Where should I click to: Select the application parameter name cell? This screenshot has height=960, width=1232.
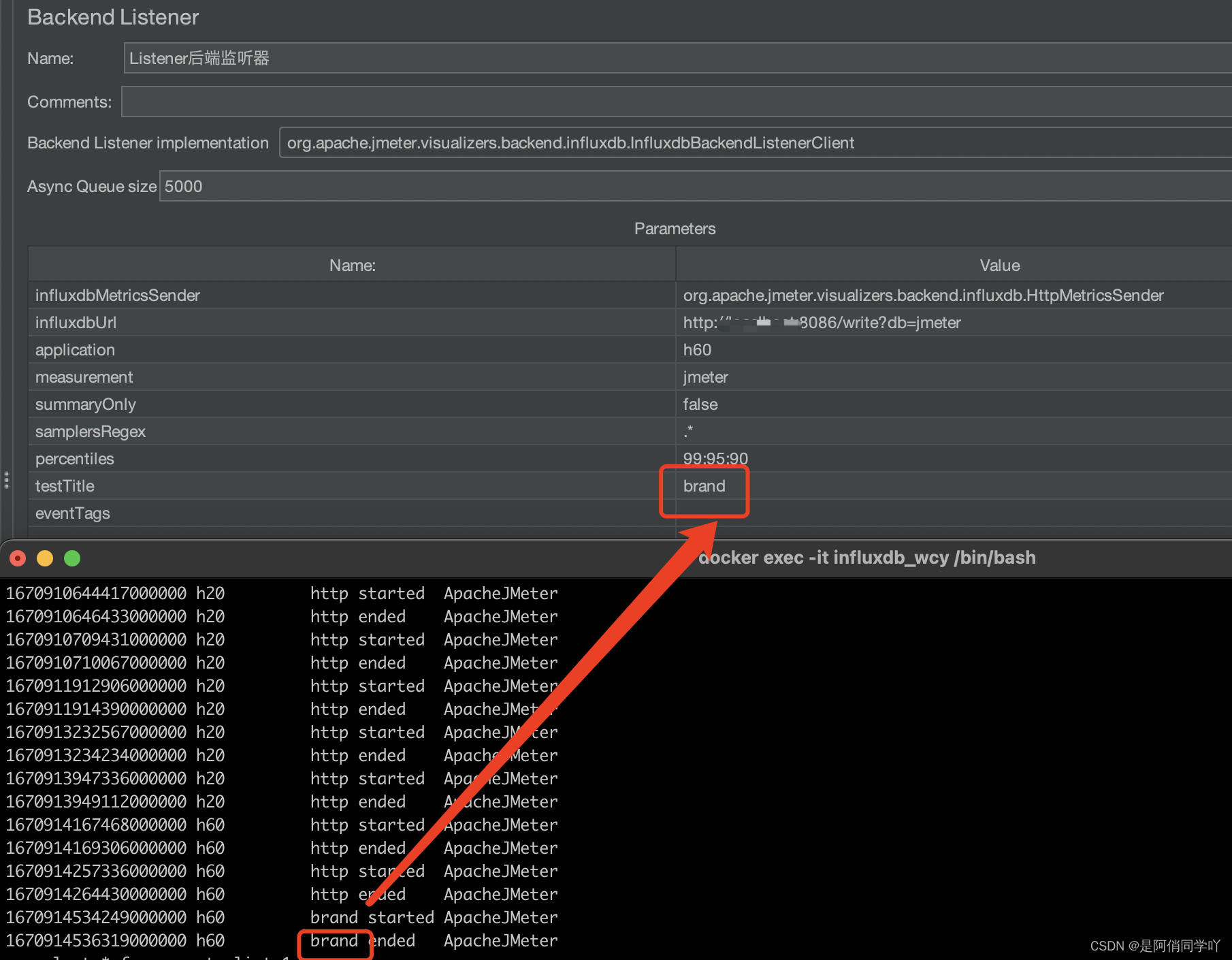pos(352,349)
